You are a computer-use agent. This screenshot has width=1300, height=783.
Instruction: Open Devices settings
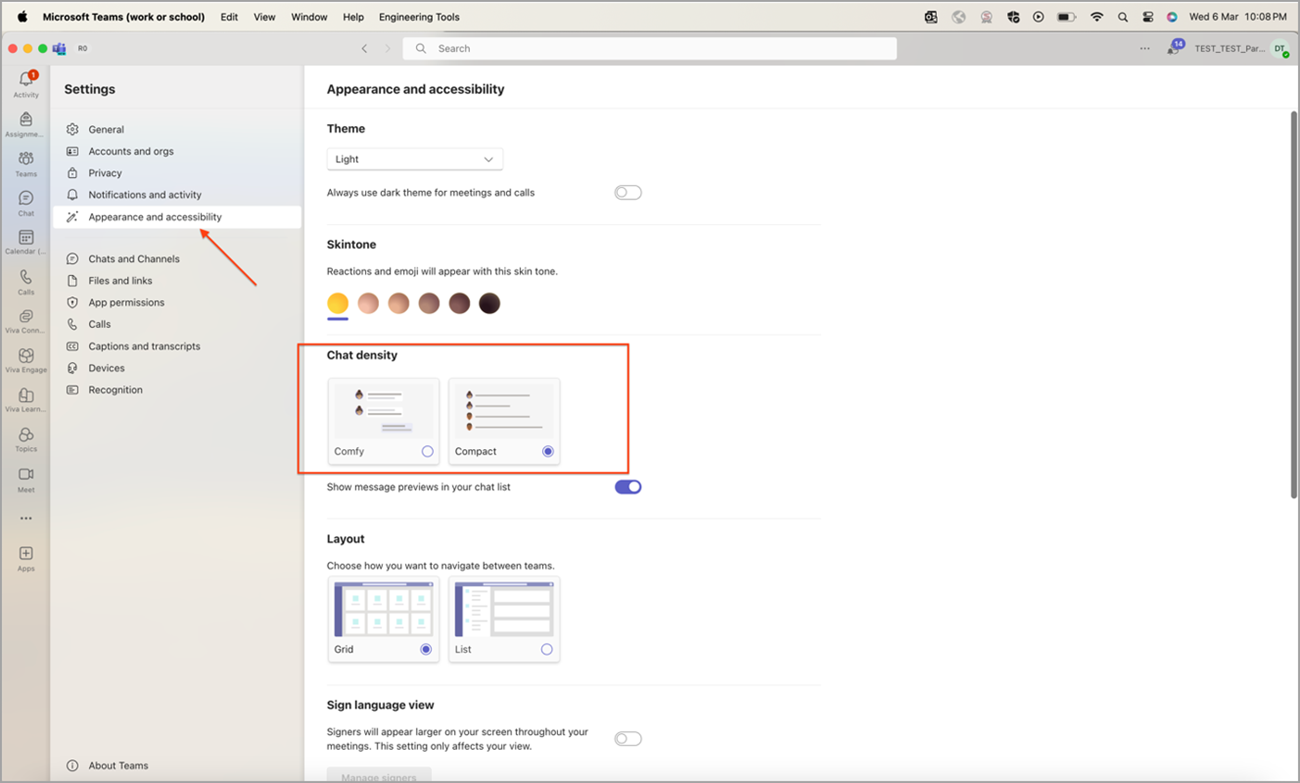coord(177,368)
